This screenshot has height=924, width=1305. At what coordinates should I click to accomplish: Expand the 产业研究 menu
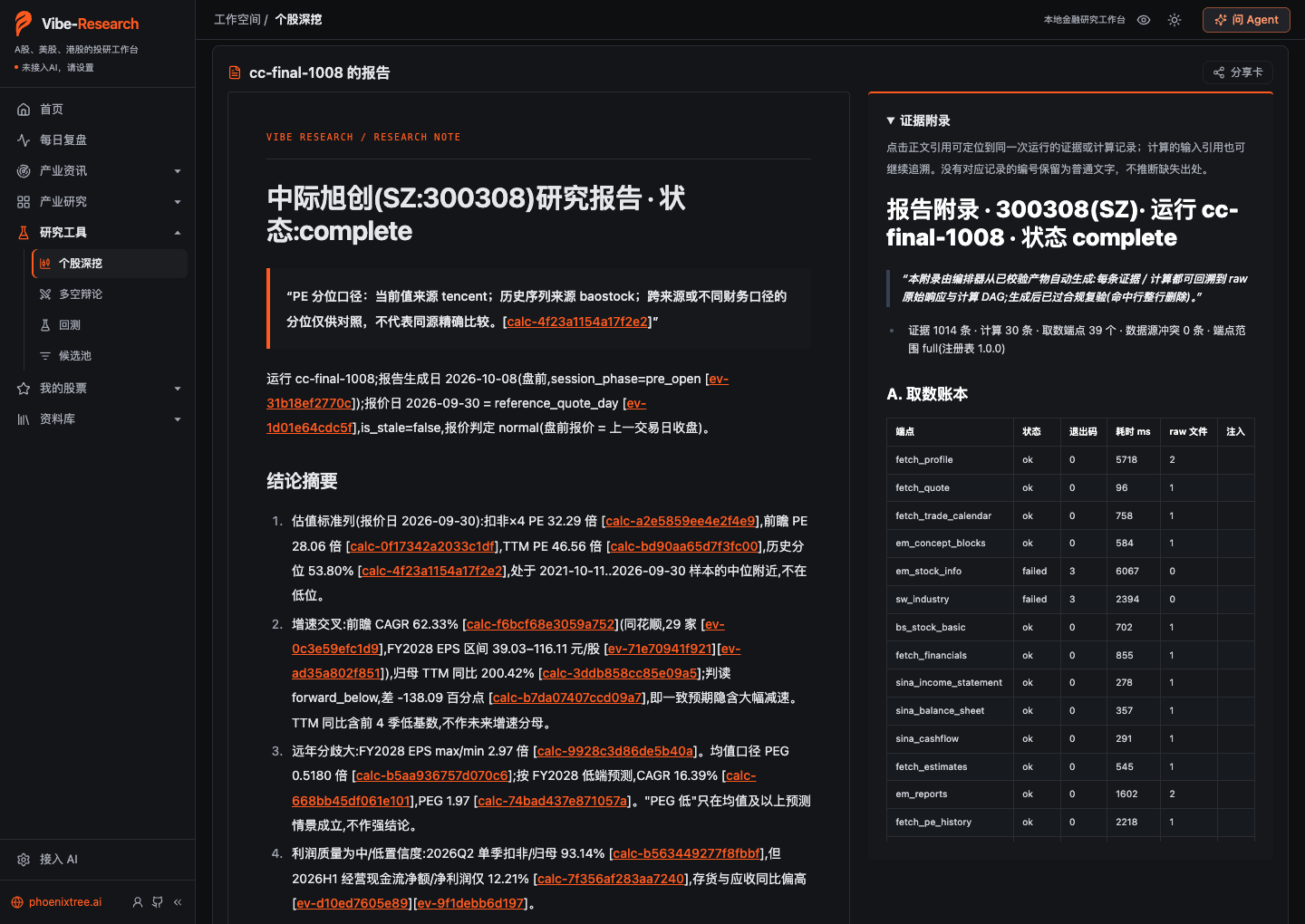97,202
